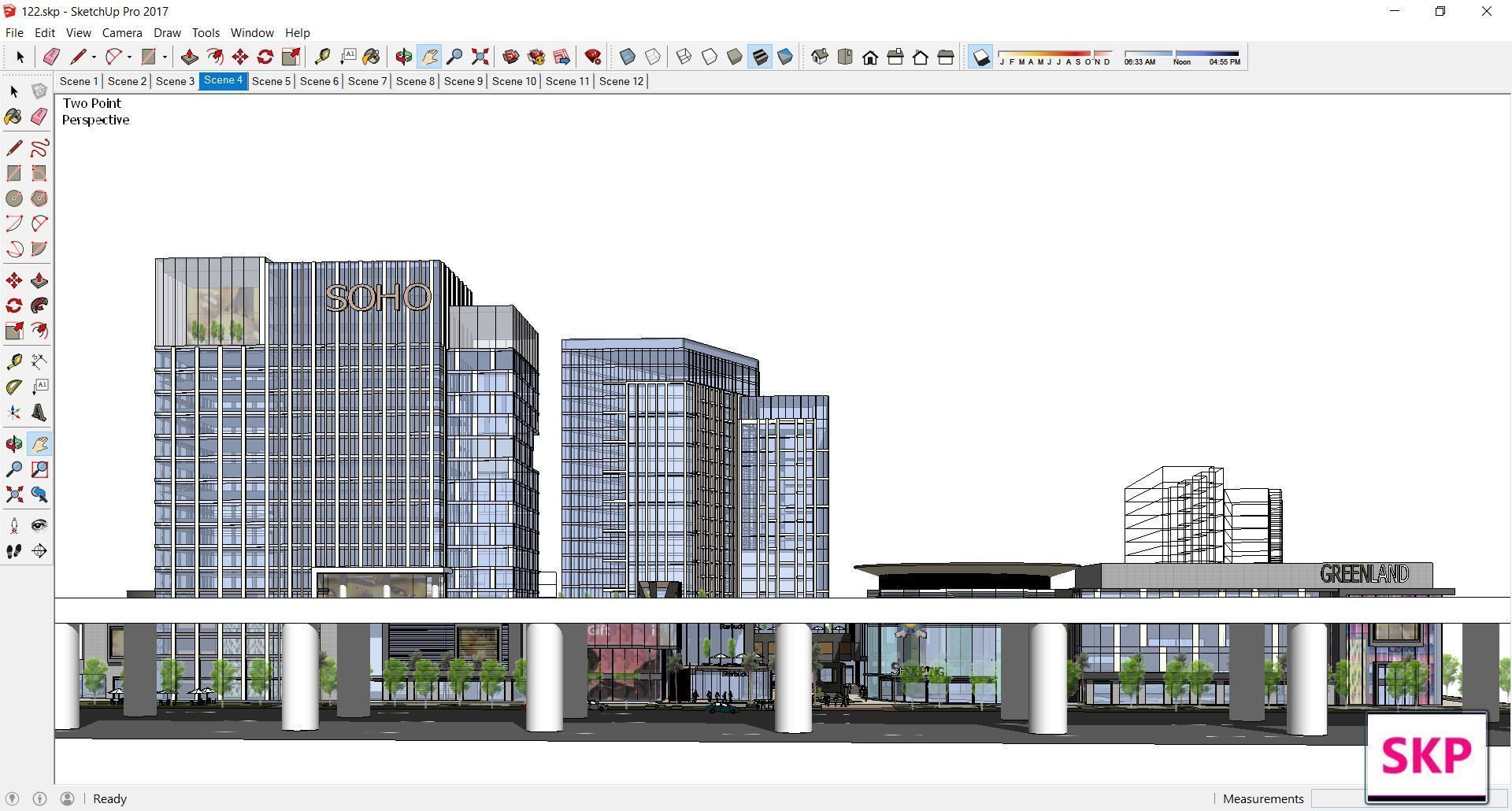This screenshot has height=811, width=1512.
Task: Click the Zoom Window tool in left toolbar
Action: pyautogui.click(x=39, y=469)
